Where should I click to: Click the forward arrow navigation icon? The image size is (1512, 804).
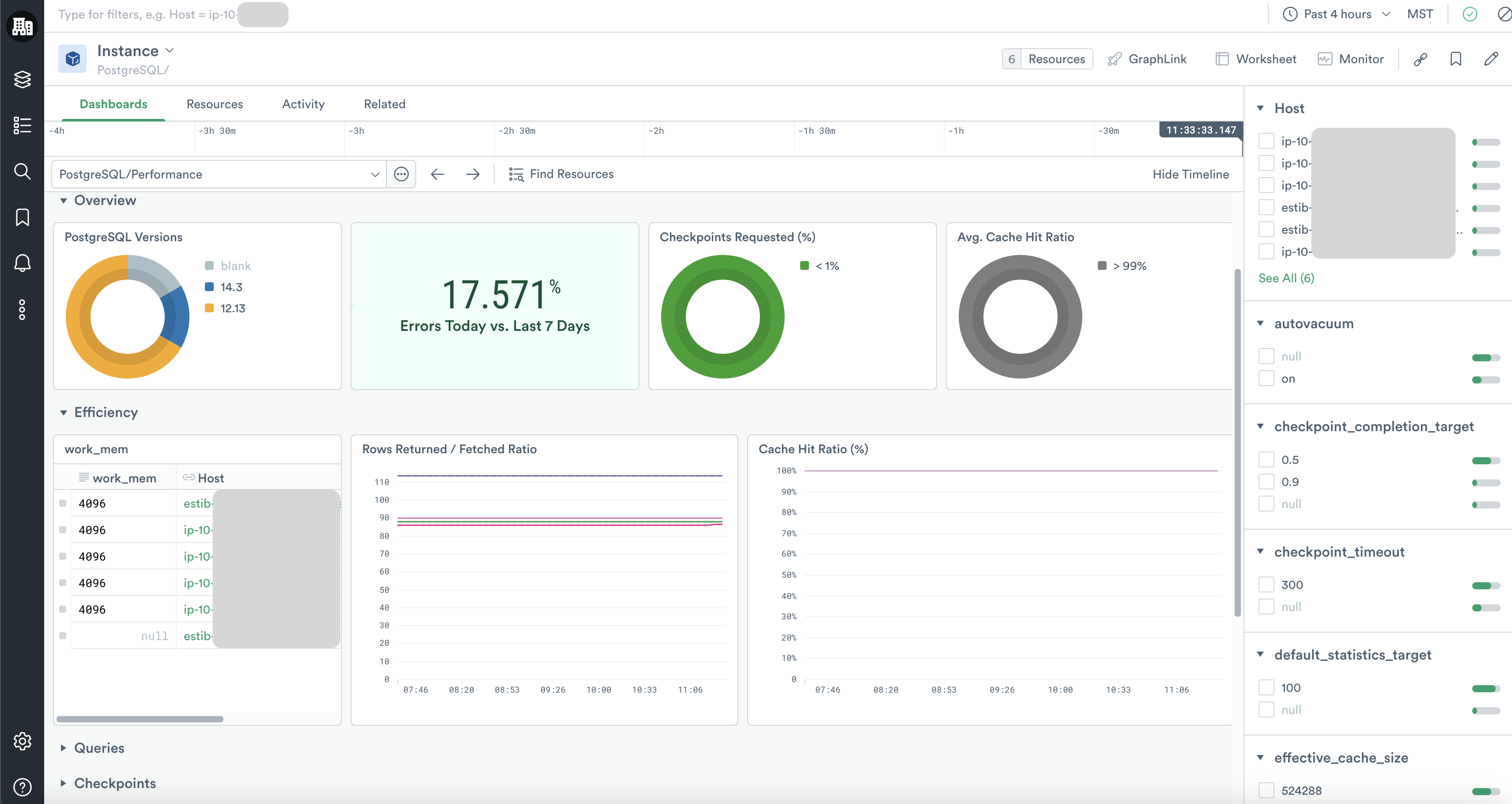pyautogui.click(x=472, y=174)
